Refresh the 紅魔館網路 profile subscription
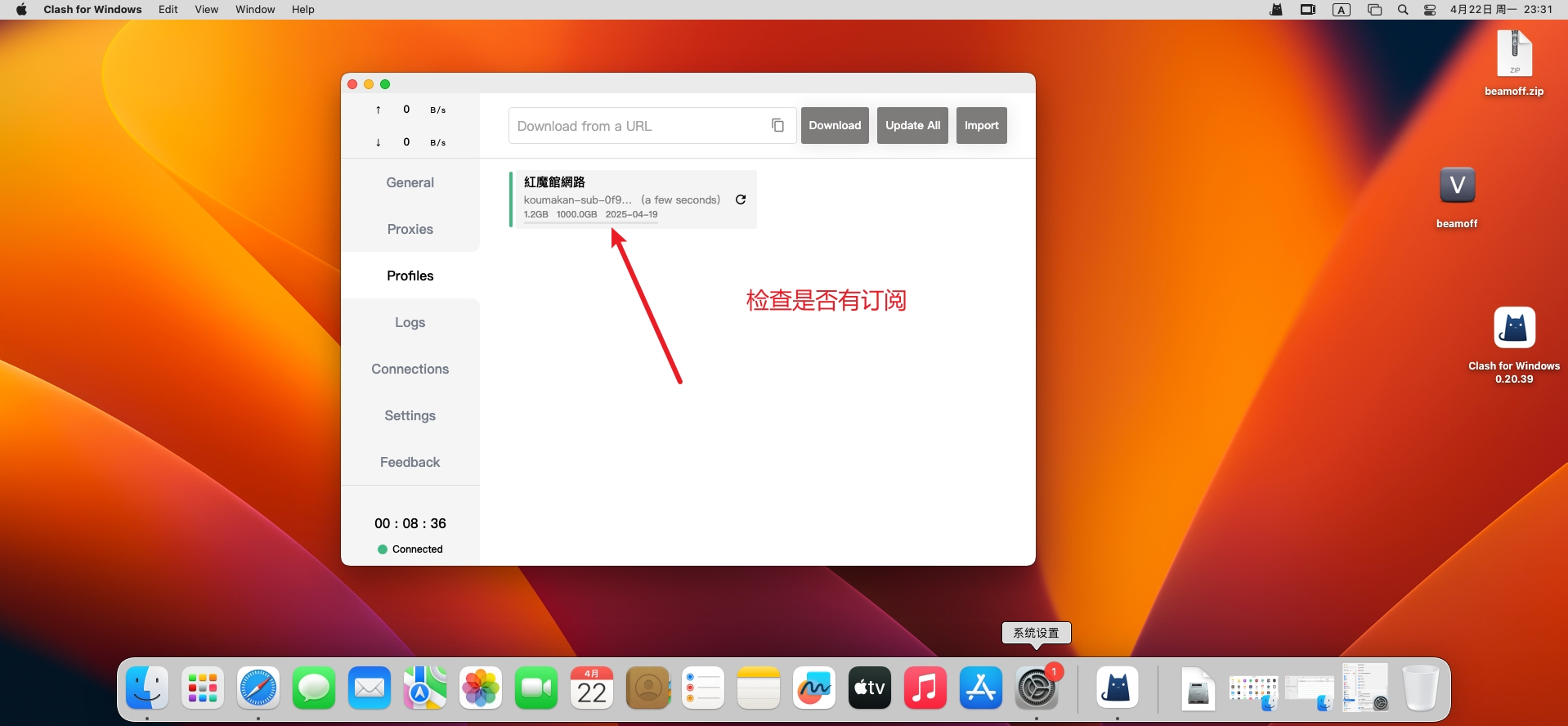The width and height of the screenshot is (1568, 726). pyautogui.click(x=741, y=199)
